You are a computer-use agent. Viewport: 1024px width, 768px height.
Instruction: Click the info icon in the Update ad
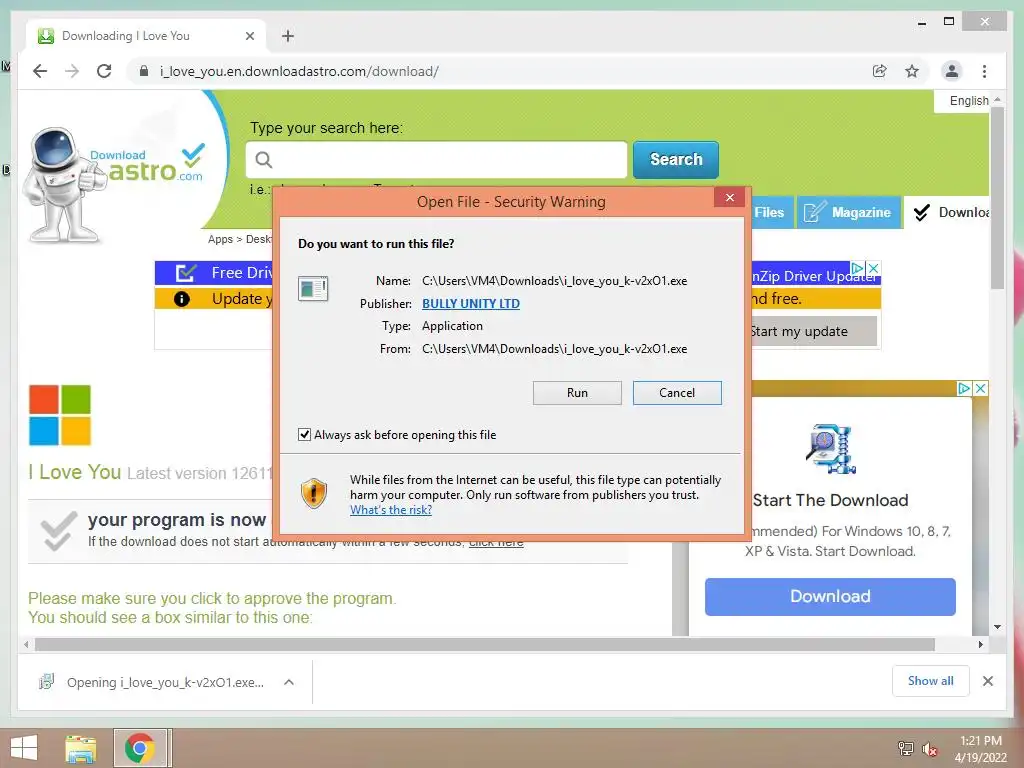tap(182, 299)
